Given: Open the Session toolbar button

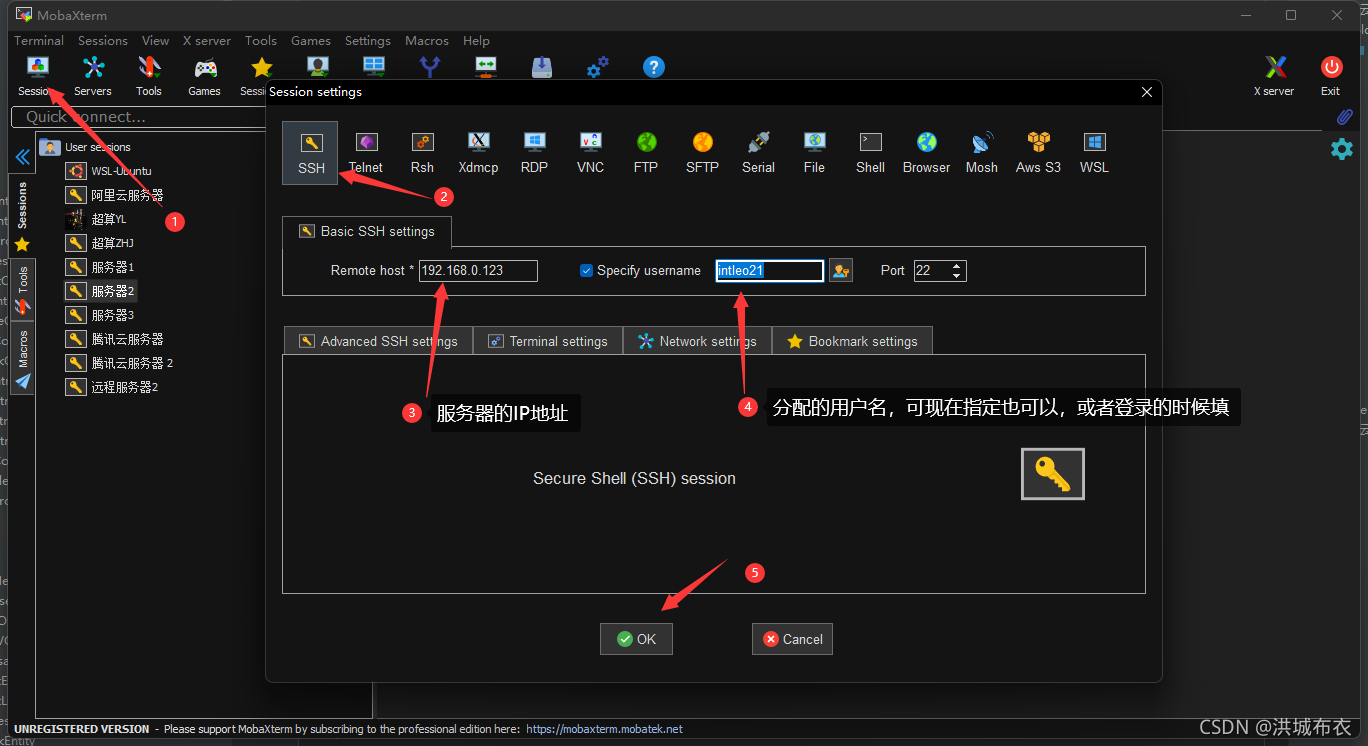Looking at the screenshot, I should coord(37,76).
